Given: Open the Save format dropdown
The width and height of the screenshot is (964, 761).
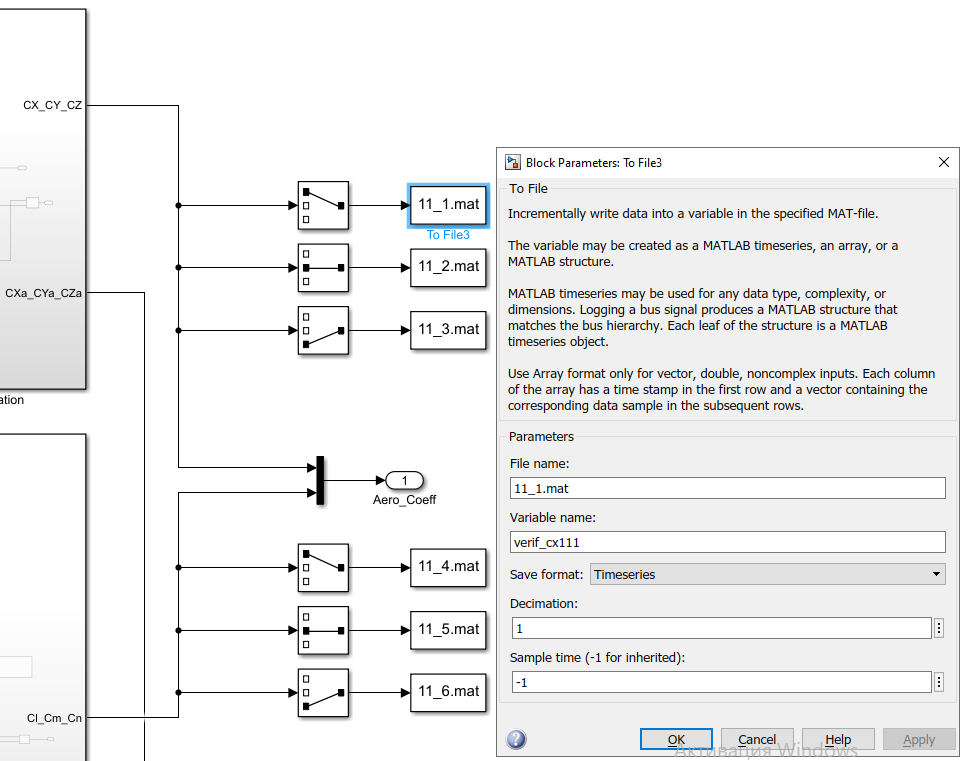Looking at the screenshot, I should [767, 574].
